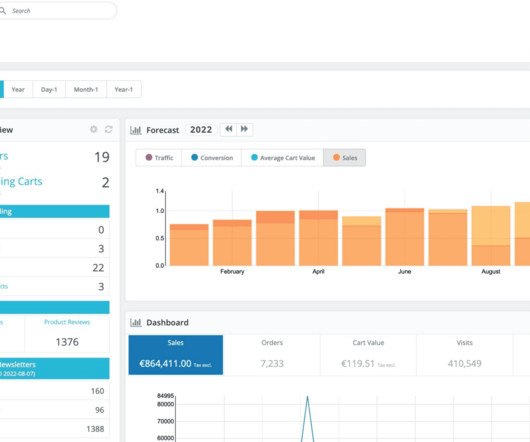Click the value 96 in newsletters list
The image size is (530, 442).
[100, 410]
